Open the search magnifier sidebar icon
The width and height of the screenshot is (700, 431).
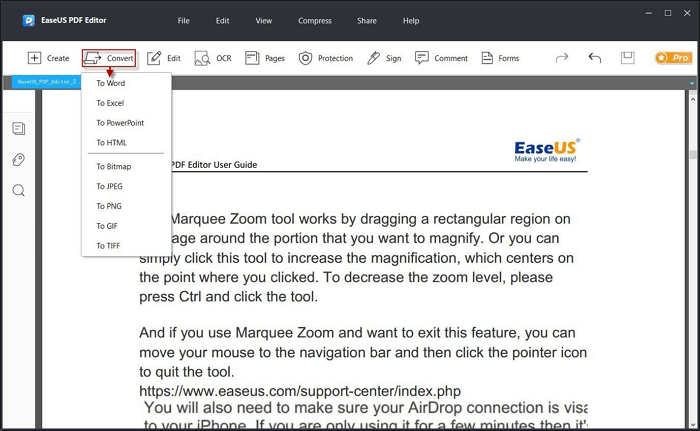[x=19, y=191]
